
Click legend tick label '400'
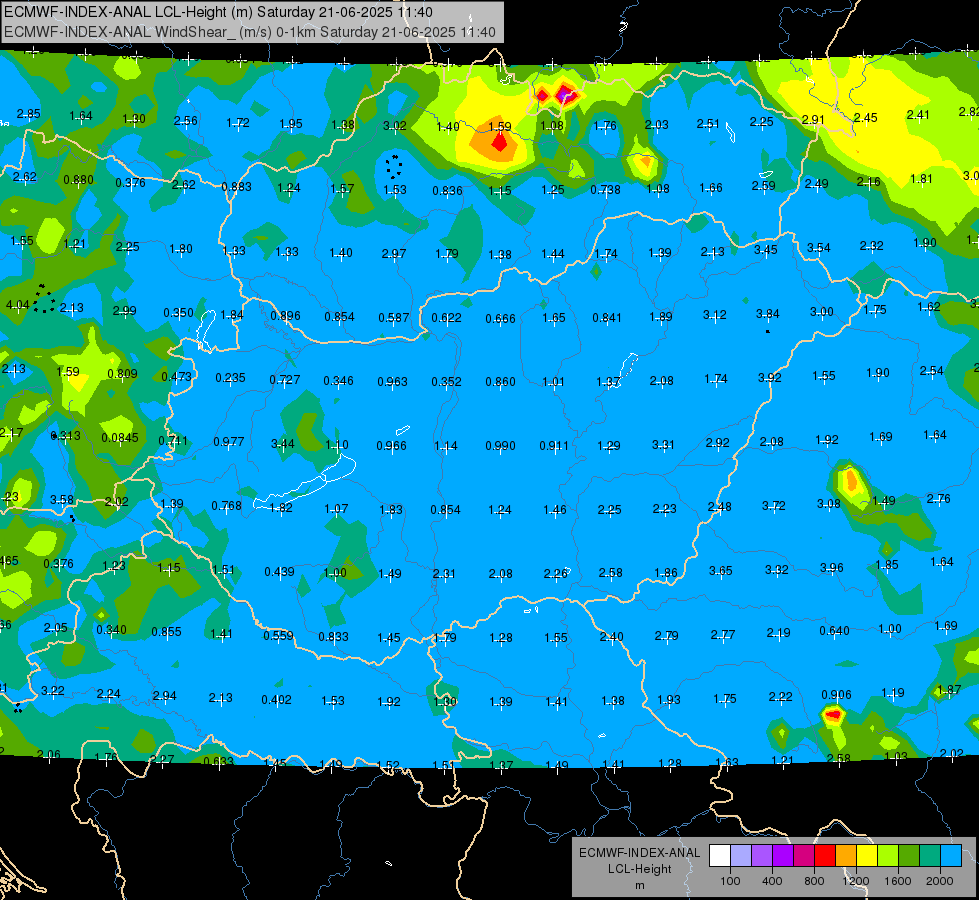pos(772,881)
